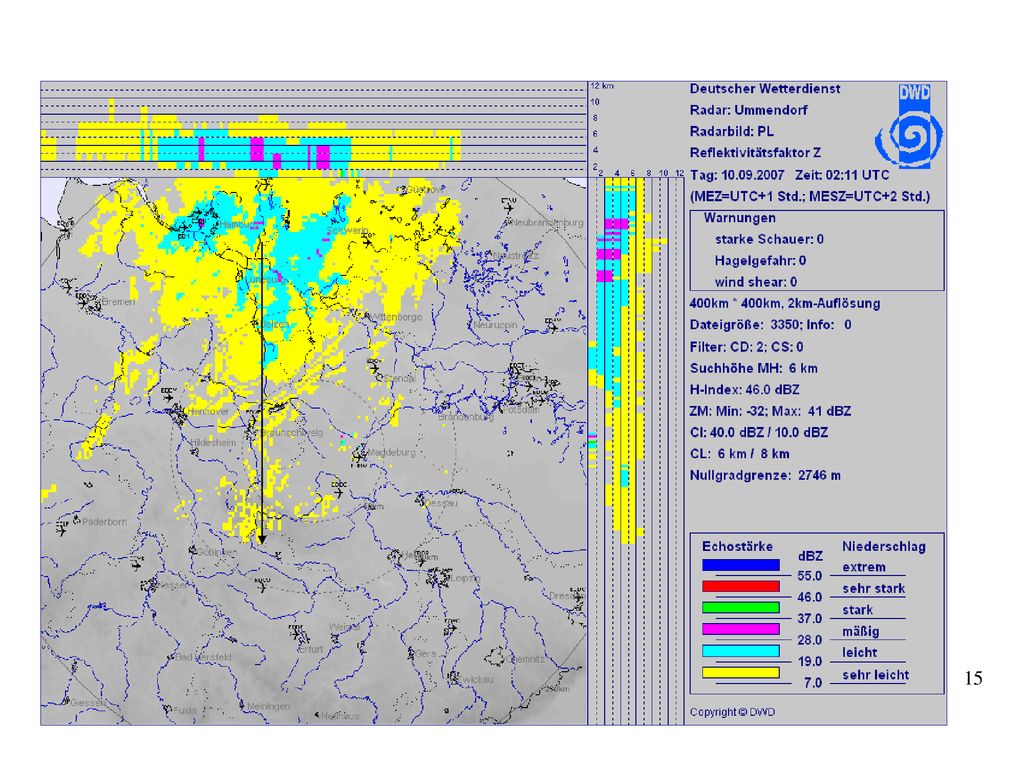This screenshot has height=768, width=1024.
Task: Select the 'Radarbild: PL' text
Action: click(x=731, y=131)
